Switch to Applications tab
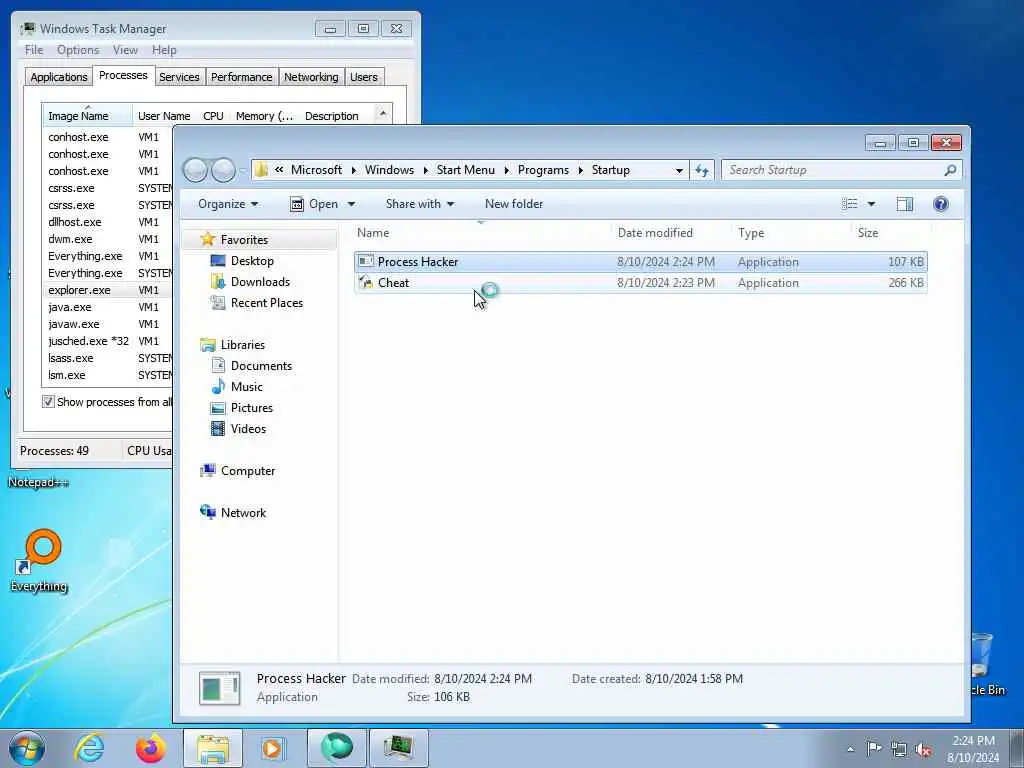This screenshot has height=768, width=1024. point(59,77)
